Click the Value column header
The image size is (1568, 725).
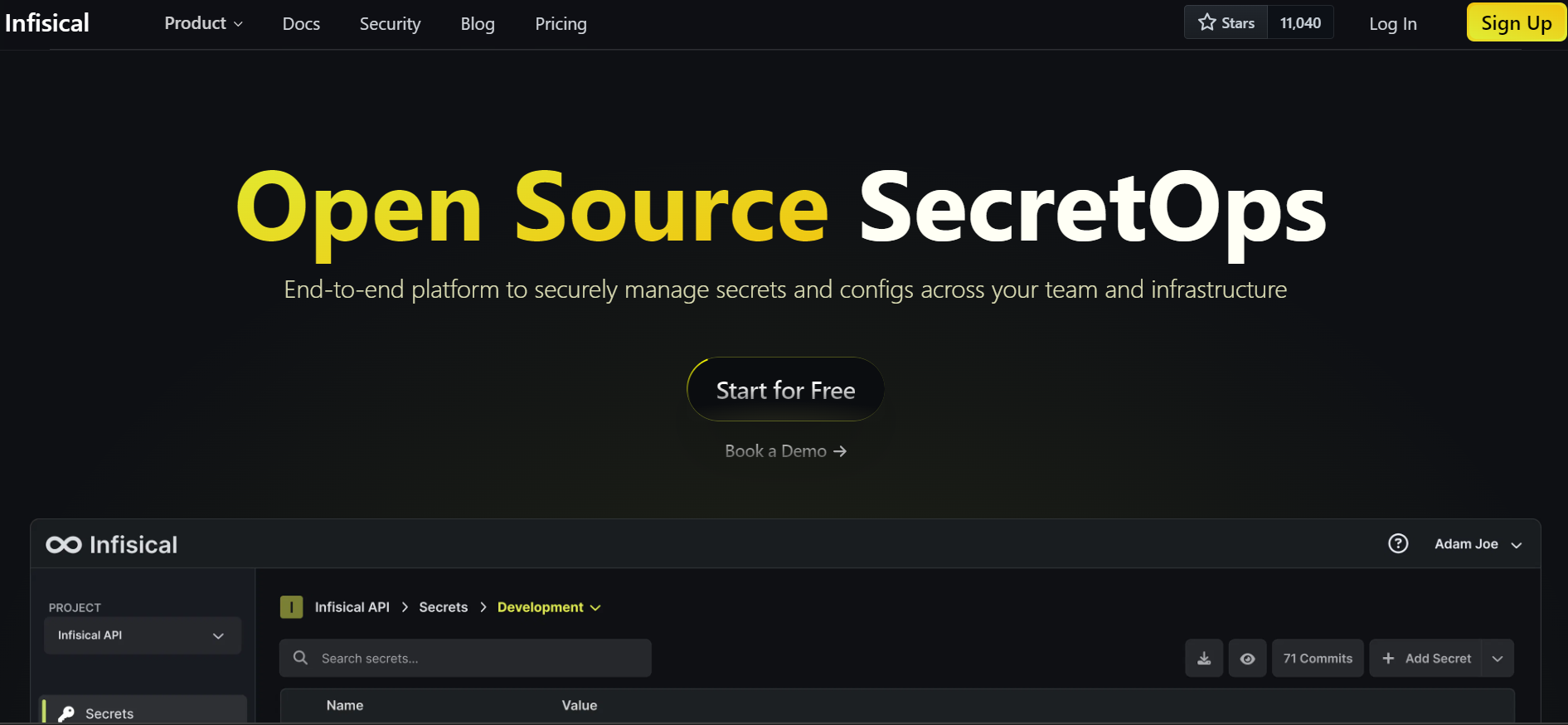tap(580, 705)
